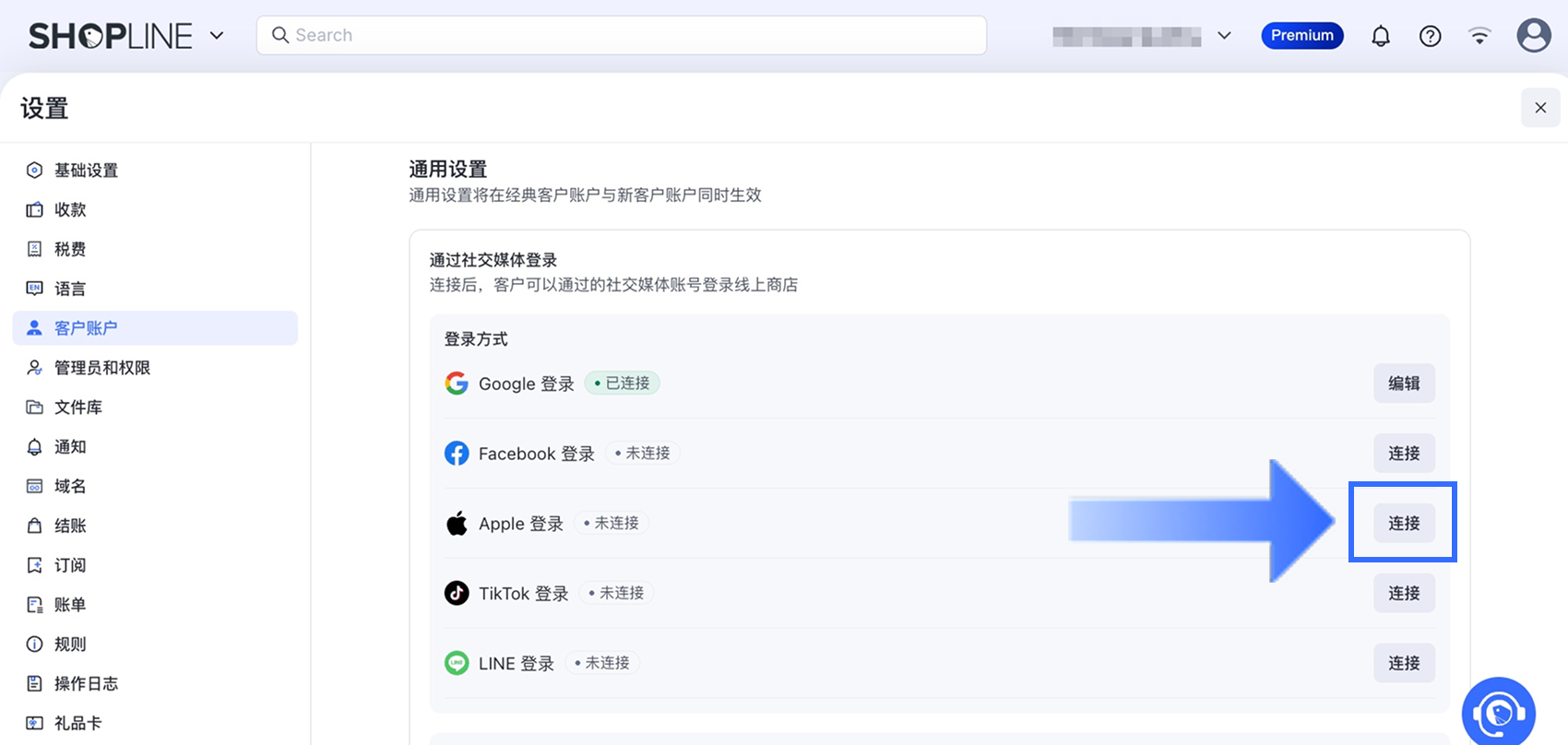
Task: Expand the store name dropdown
Action: pyautogui.click(x=1224, y=36)
